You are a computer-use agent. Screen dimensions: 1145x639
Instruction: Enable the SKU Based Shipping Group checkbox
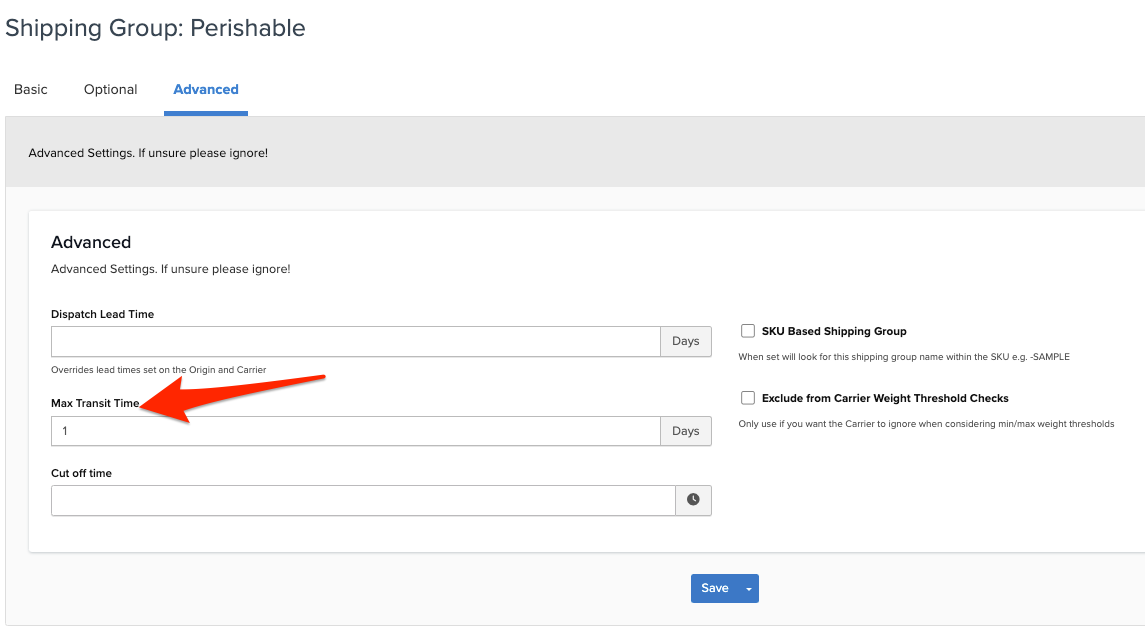(748, 331)
